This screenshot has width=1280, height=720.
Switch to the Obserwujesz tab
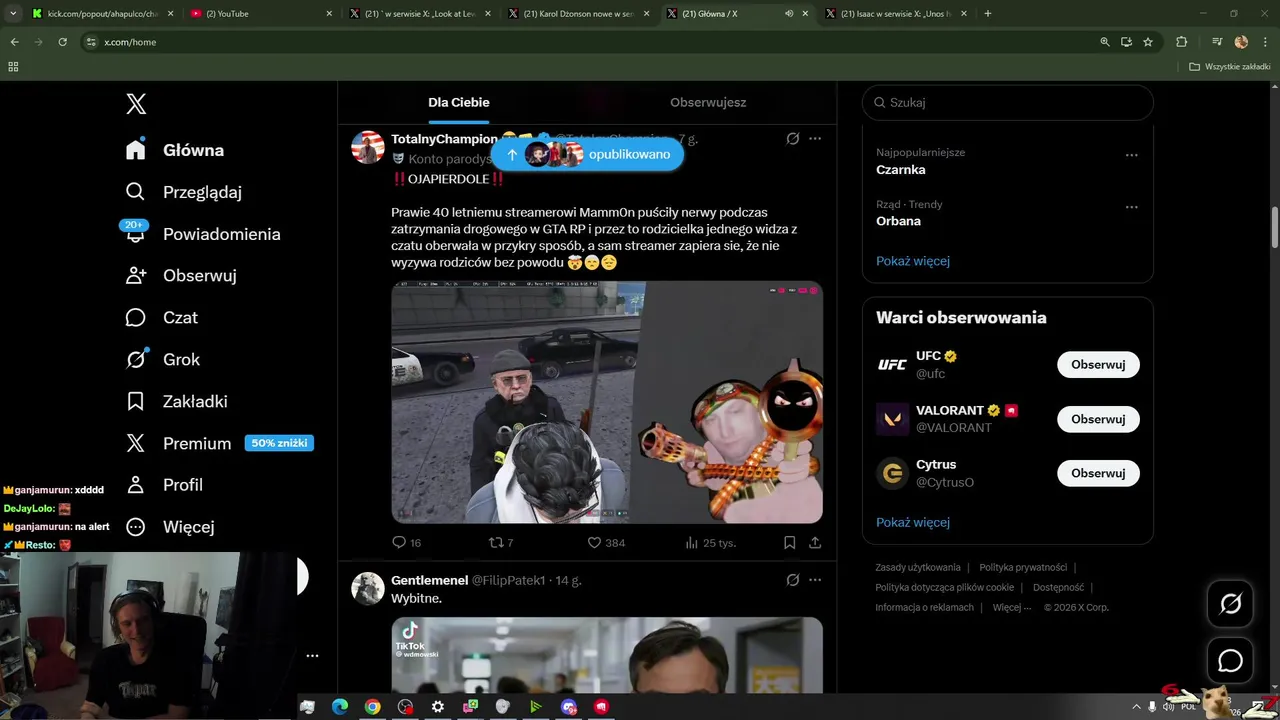click(708, 102)
